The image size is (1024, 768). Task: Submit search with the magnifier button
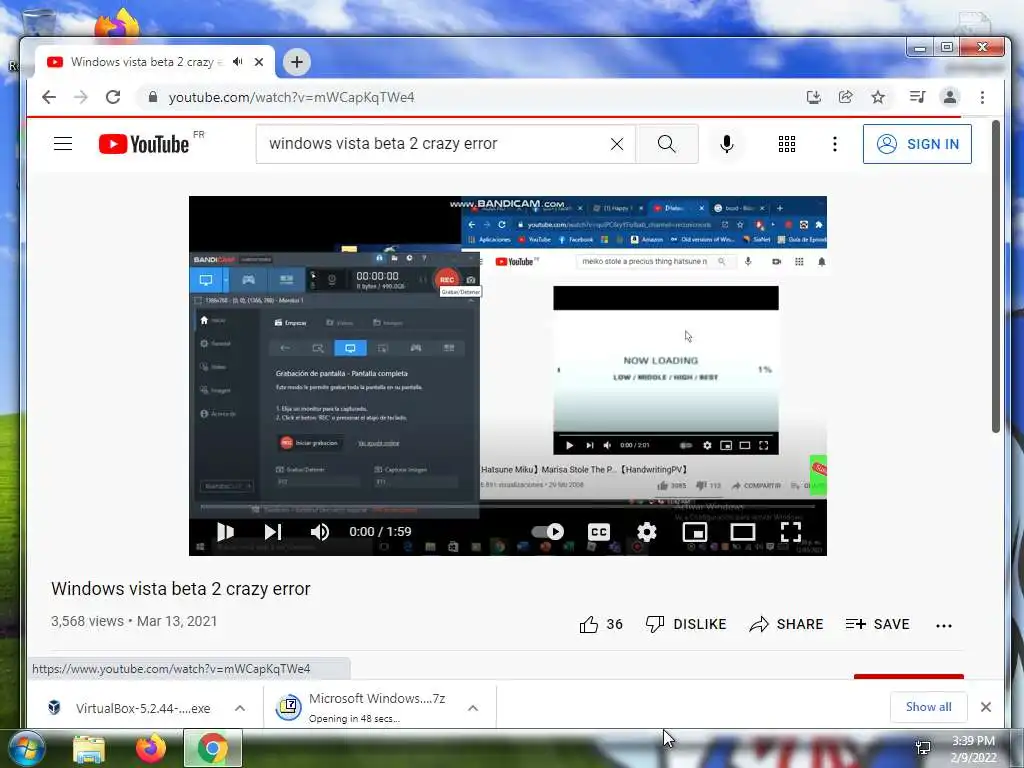pos(667,144)
